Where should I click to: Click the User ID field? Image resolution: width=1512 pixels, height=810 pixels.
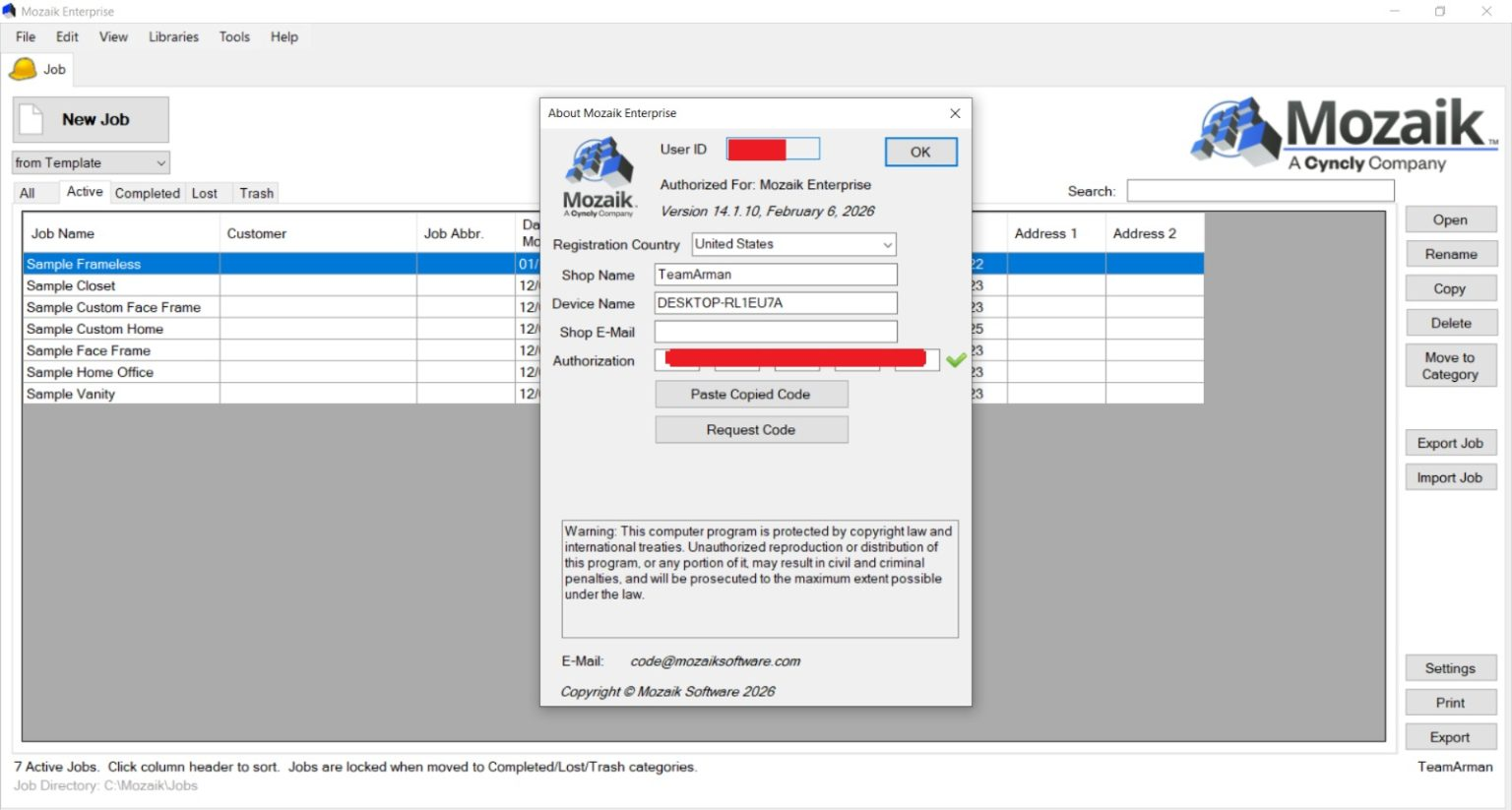(773, 149)
